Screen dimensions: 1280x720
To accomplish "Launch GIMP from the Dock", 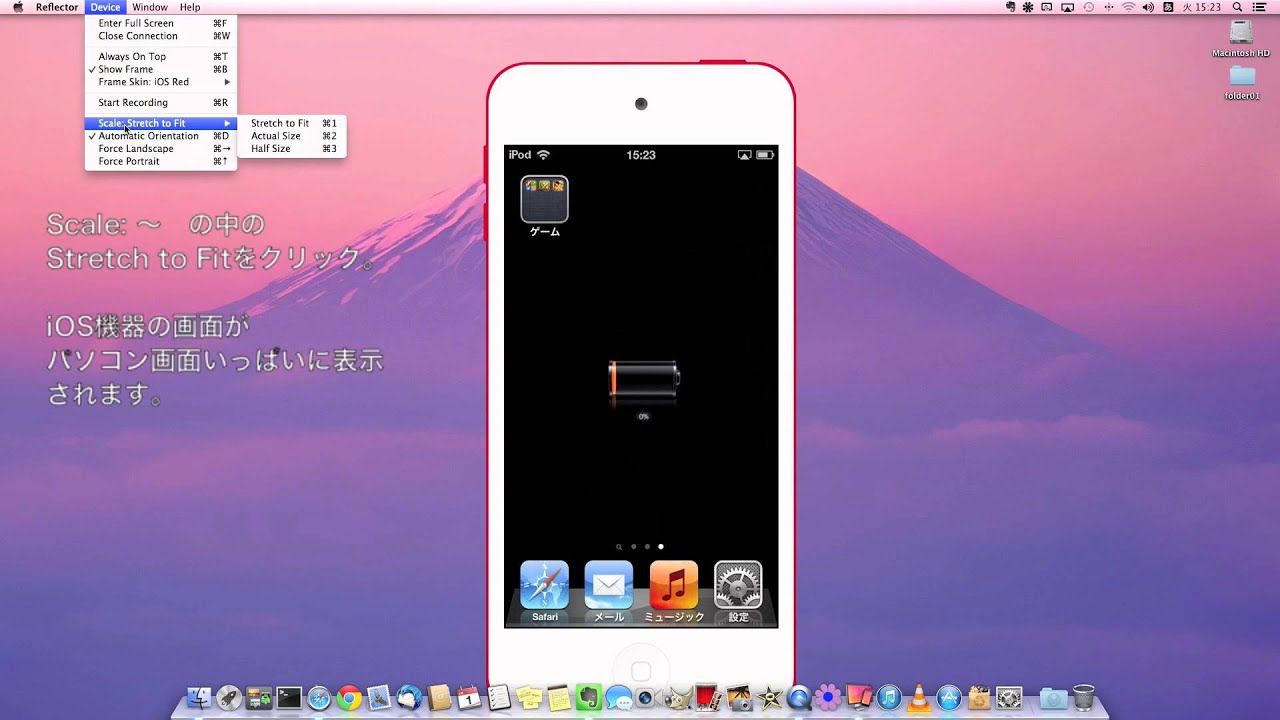I will tap(677, 697).
